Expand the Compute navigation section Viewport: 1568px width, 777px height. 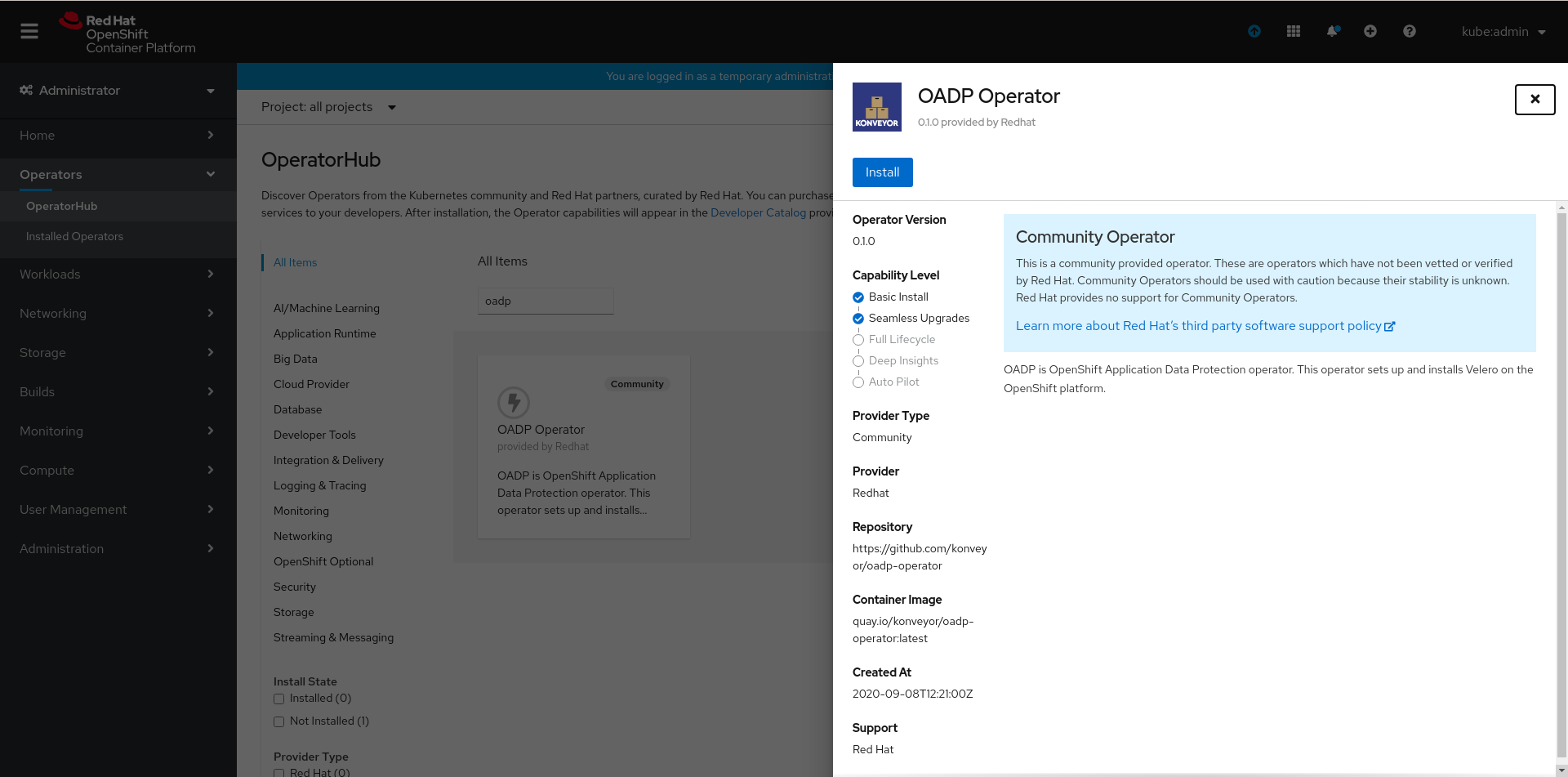coord(118,471)
